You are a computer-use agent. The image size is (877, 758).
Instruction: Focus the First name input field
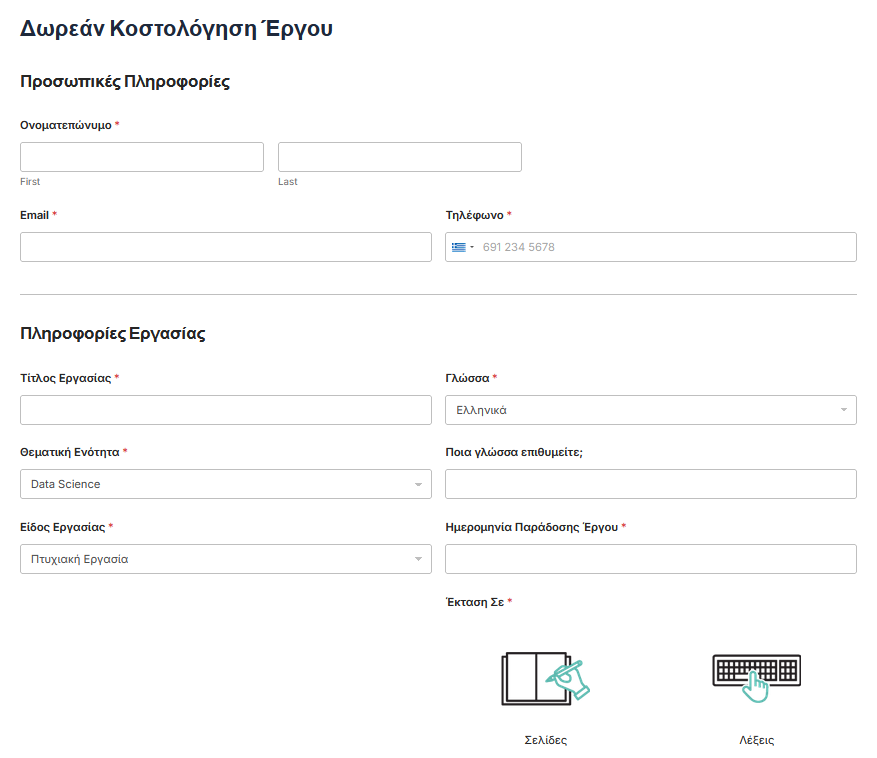click(x=142, y=157)
